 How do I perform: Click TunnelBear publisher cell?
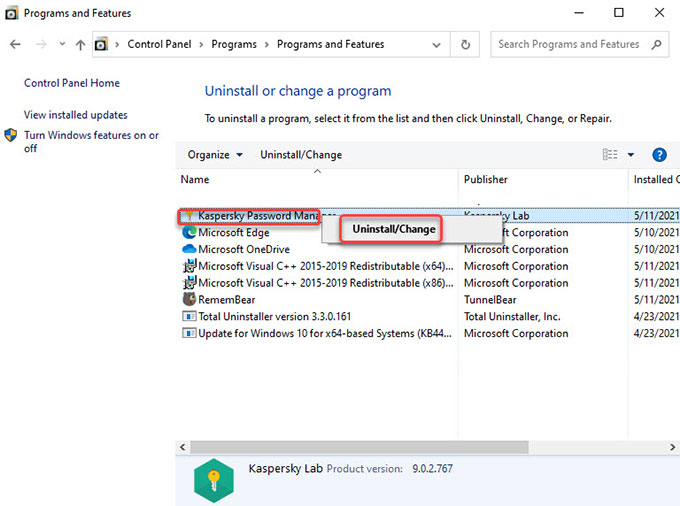[x=490, y=300]
